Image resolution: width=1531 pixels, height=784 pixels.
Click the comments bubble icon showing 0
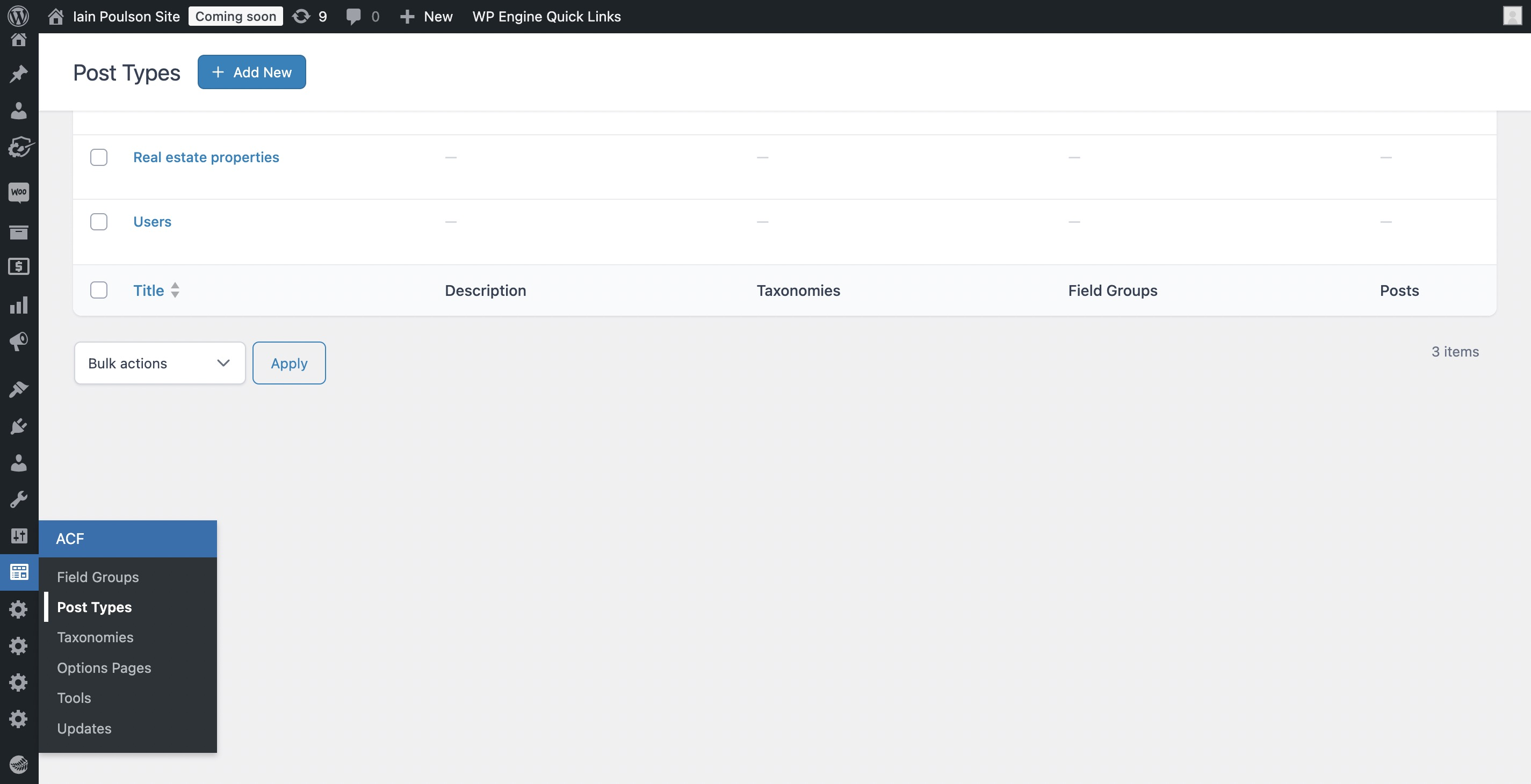(353, 17)
